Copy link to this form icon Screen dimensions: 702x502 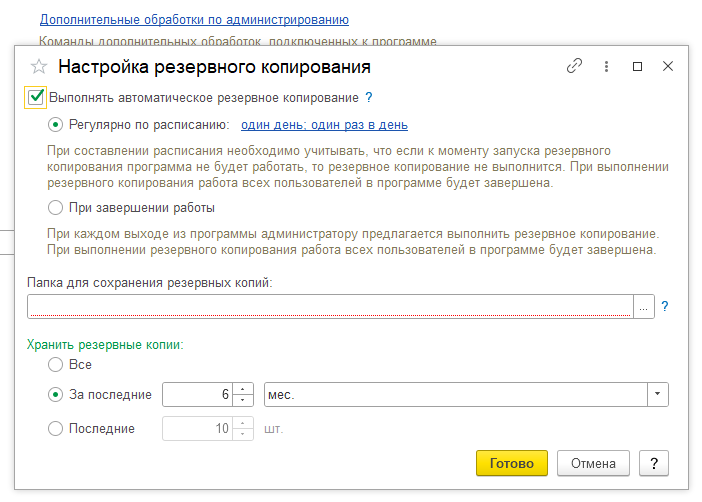coord(574,67)
